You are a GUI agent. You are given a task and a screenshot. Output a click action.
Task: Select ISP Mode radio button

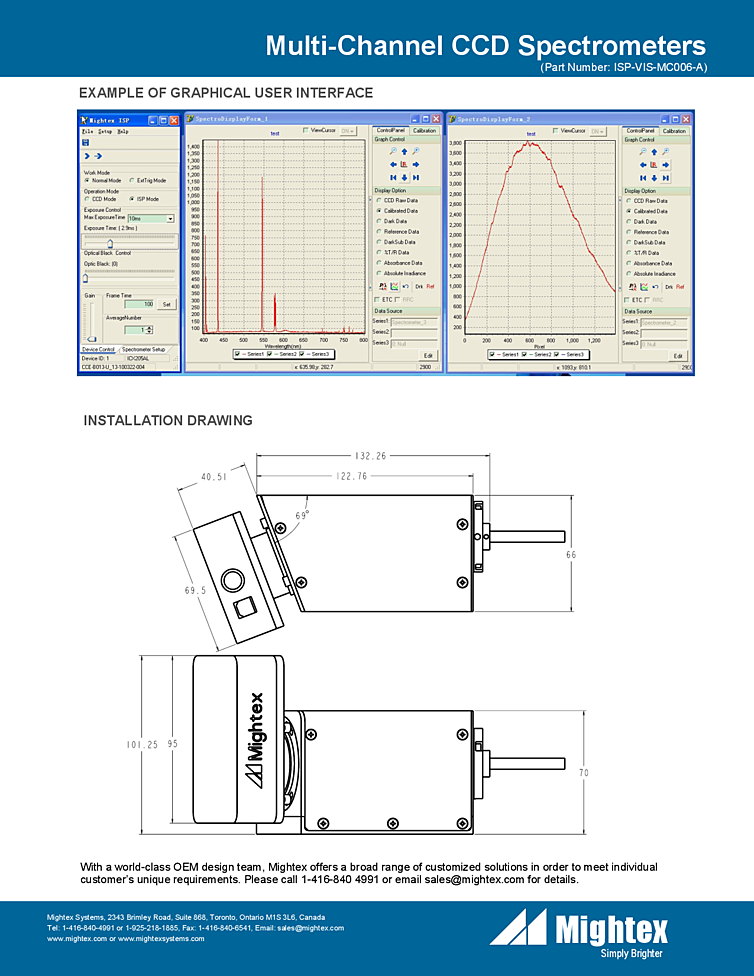tap(131, 199)
